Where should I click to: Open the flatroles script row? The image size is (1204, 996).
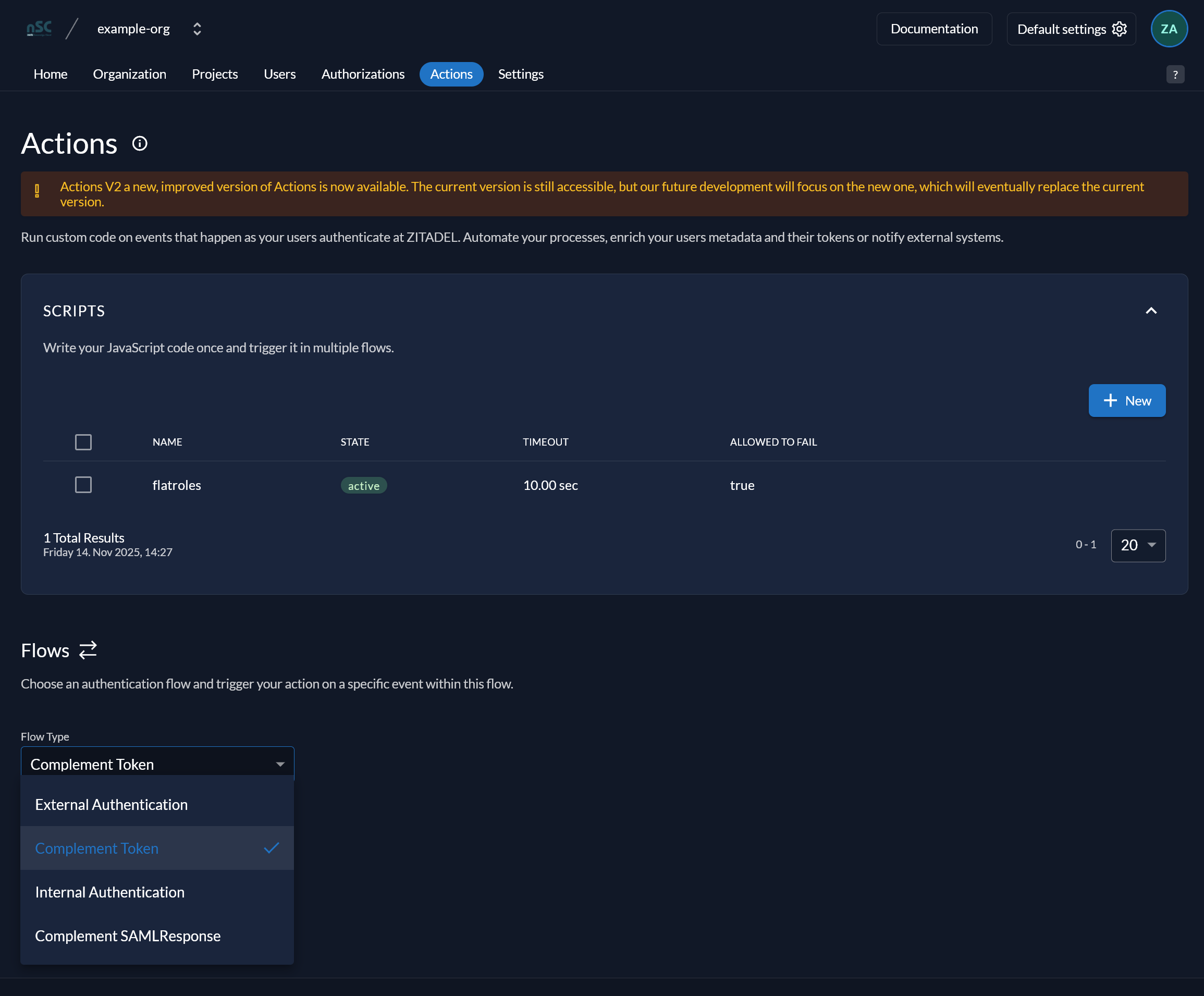(604, 485)
